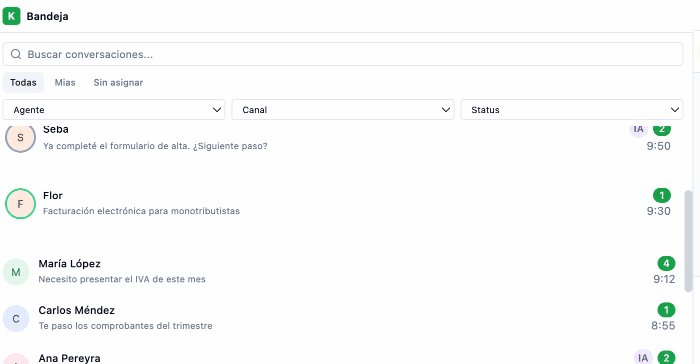Switch to the Mías tab

coord(65,83)
